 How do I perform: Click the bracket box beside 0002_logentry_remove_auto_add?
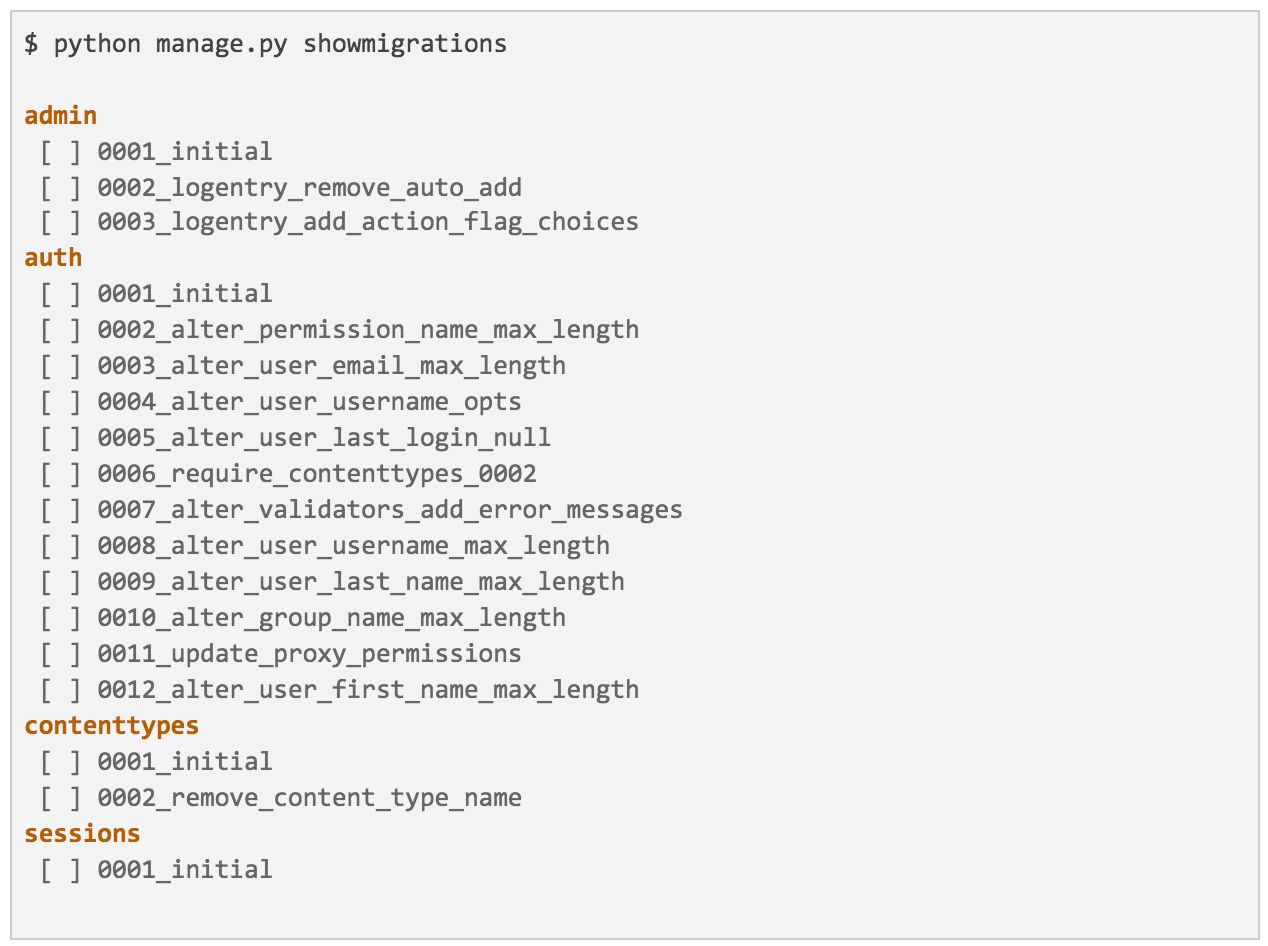[61, 188]
